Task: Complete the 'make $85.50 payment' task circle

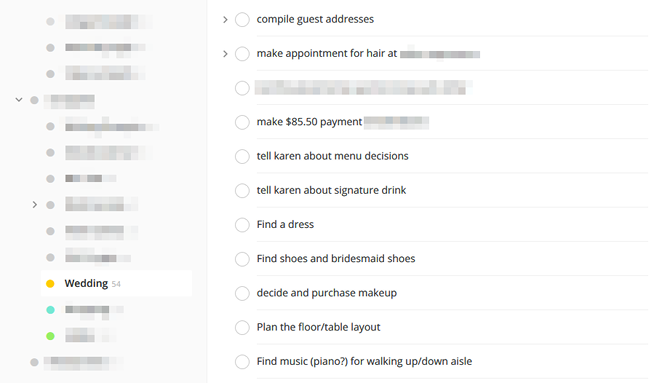Action: click(242, 122)
